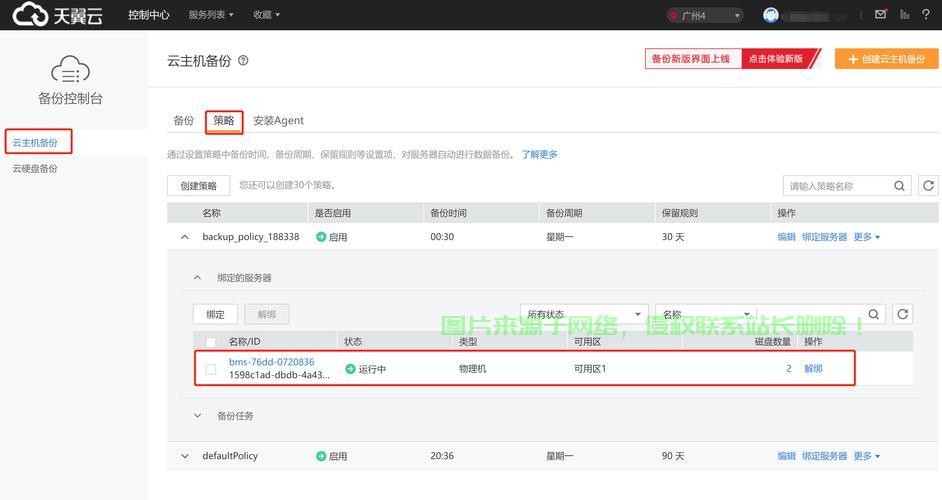Tick the checkbox for bms-76dd-0720836
Screen dimensions: 942x500
pos(211,369)
